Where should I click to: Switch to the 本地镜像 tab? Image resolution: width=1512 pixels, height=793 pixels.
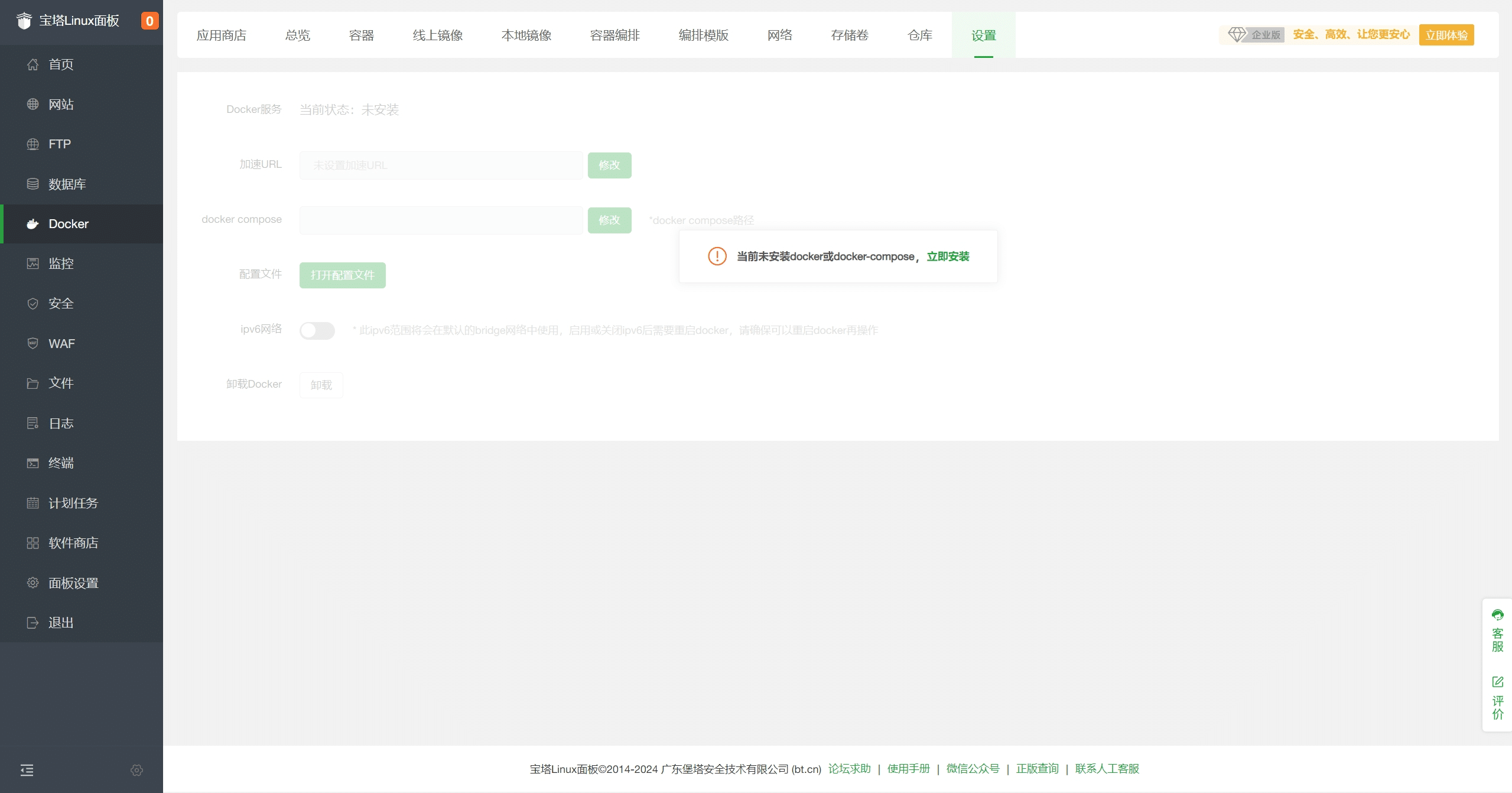point(525,35)
